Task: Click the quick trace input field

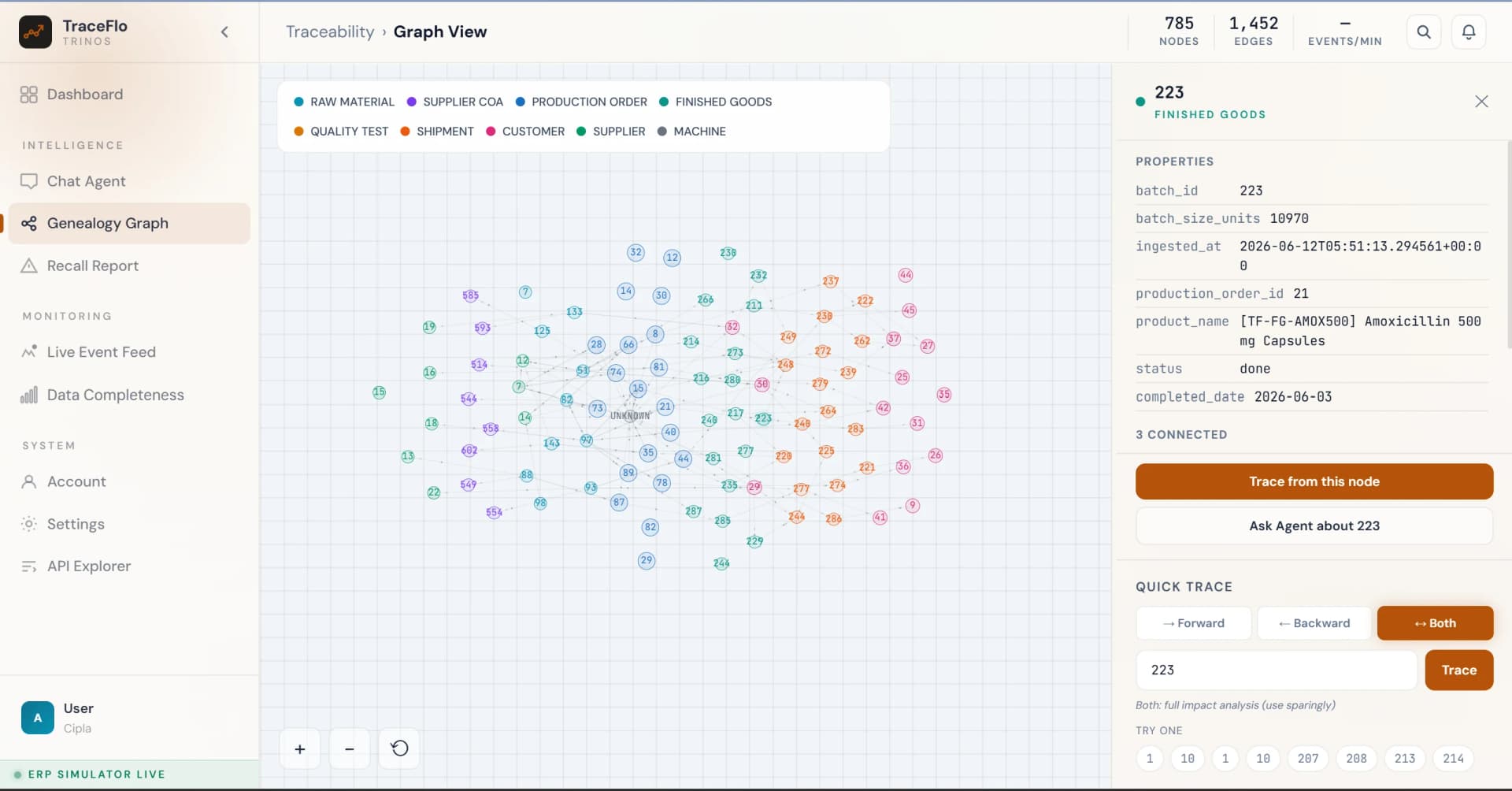Action: (x=1276, y=670)
